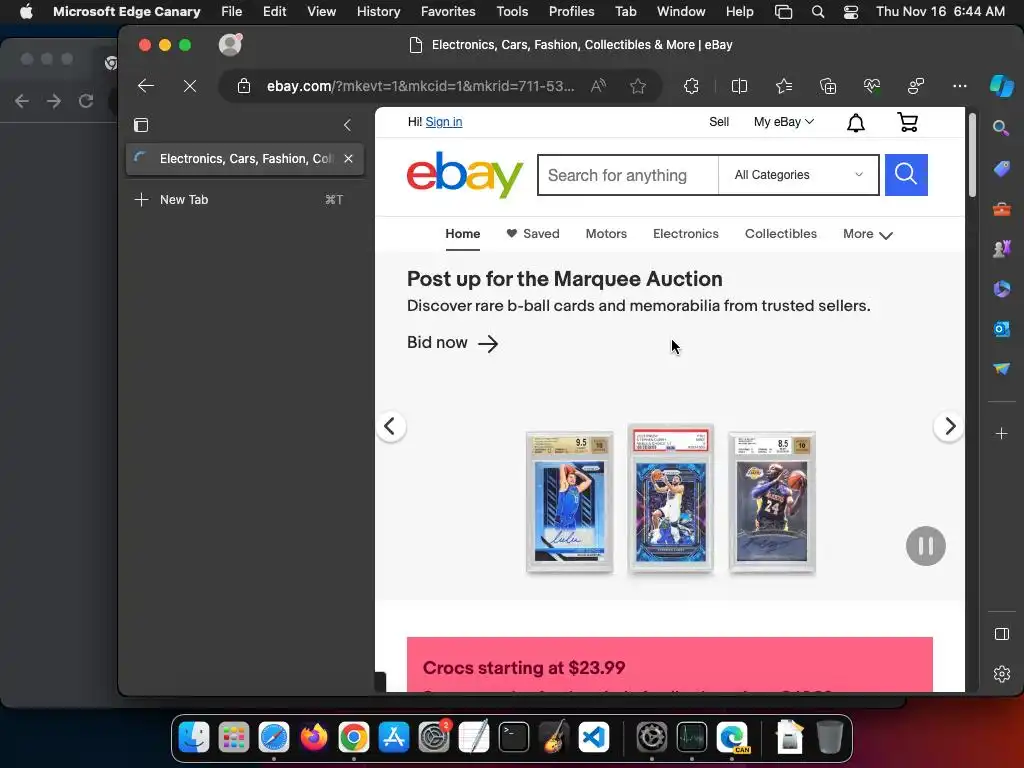Screen dimensions: 1024x768
Task: Open sidebar Games chess icon
Action: click(x=1001, y=249)
